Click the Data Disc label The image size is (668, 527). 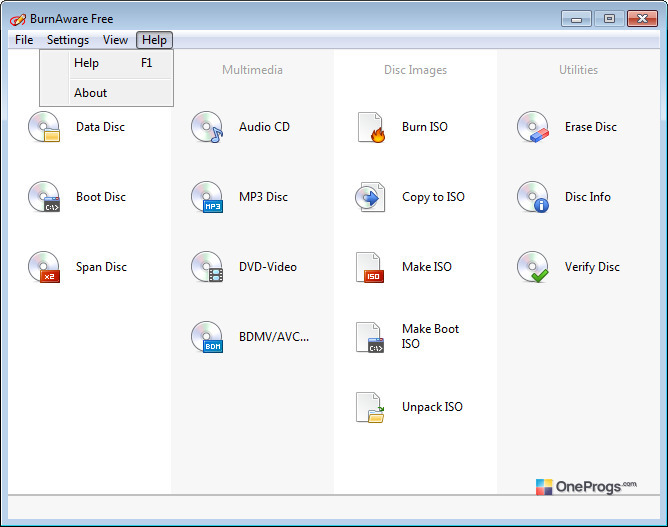tap(101, 127)
